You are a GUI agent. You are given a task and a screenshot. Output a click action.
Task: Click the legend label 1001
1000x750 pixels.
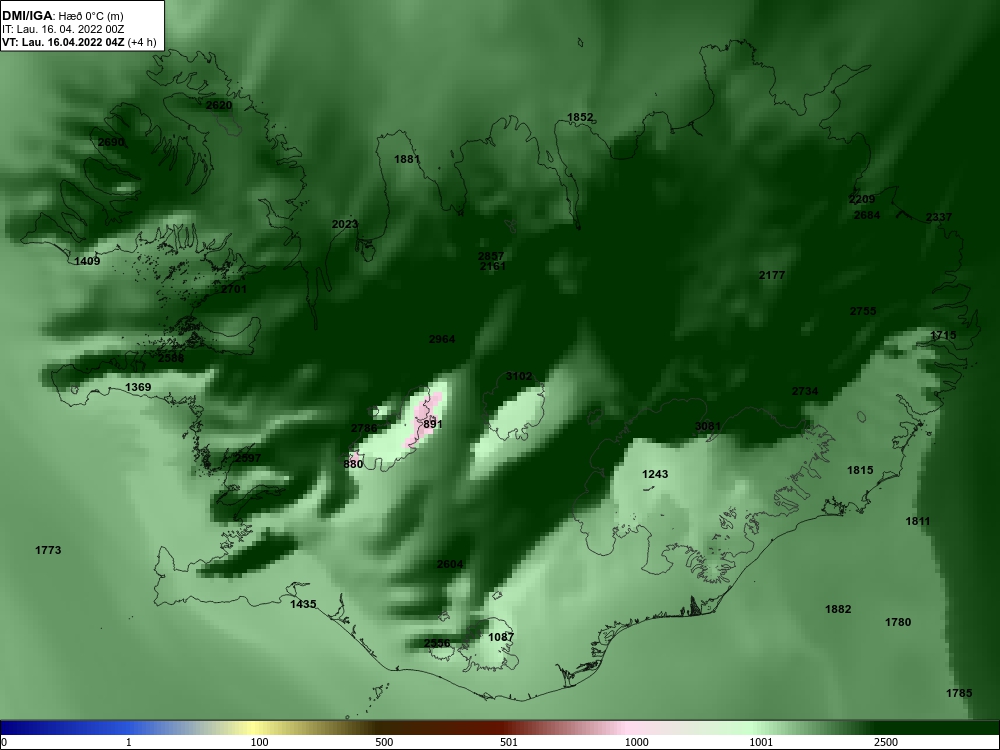[x=761, y=742]
